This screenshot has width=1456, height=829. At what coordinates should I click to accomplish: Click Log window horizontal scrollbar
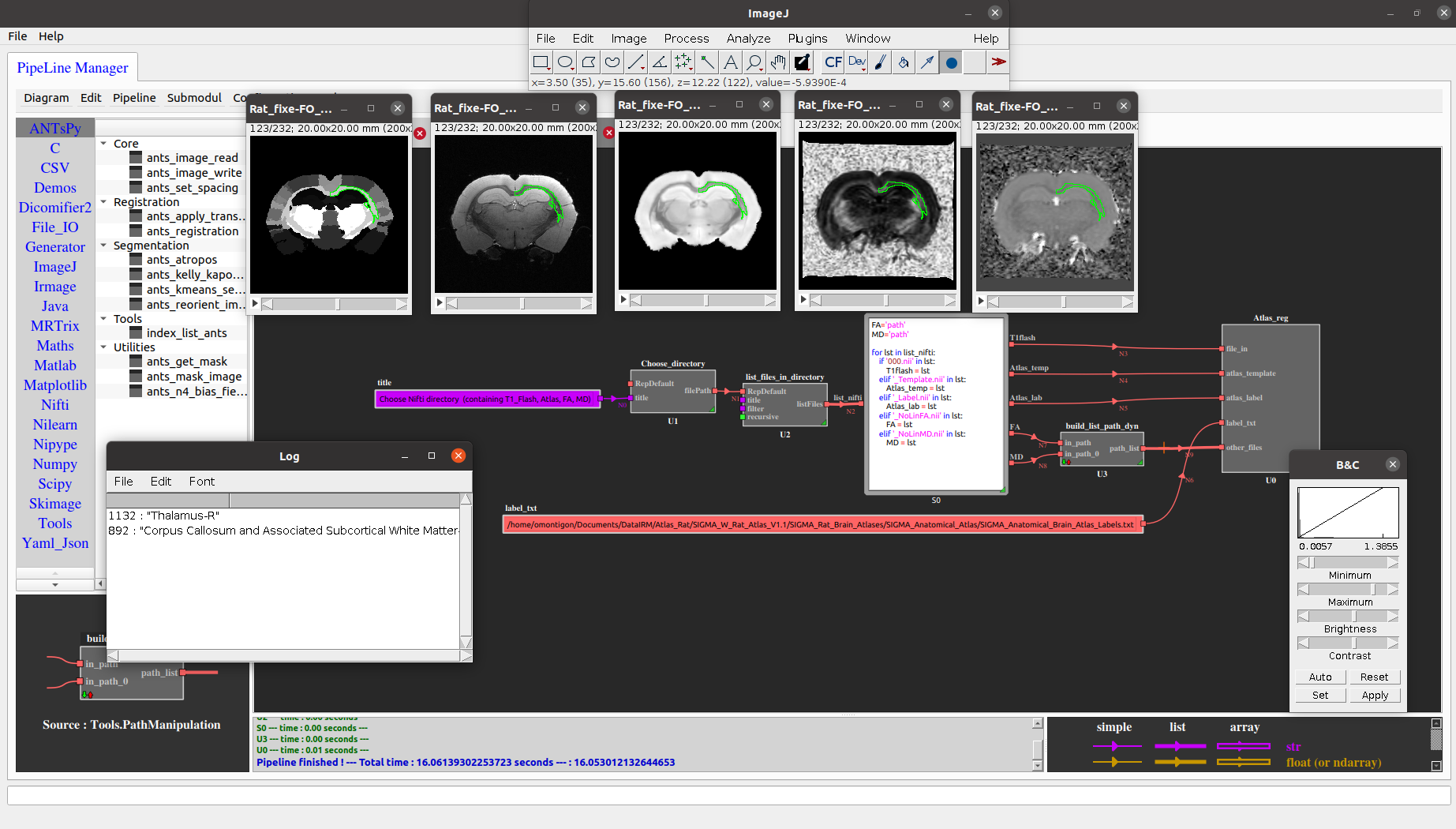(289, 656)
